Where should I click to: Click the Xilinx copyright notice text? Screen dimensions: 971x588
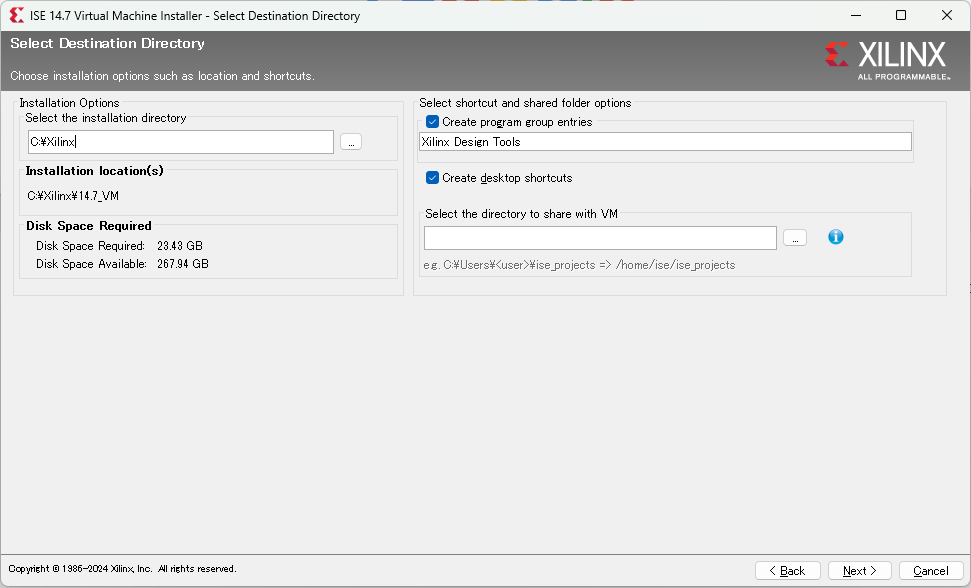tap(123, 569)
